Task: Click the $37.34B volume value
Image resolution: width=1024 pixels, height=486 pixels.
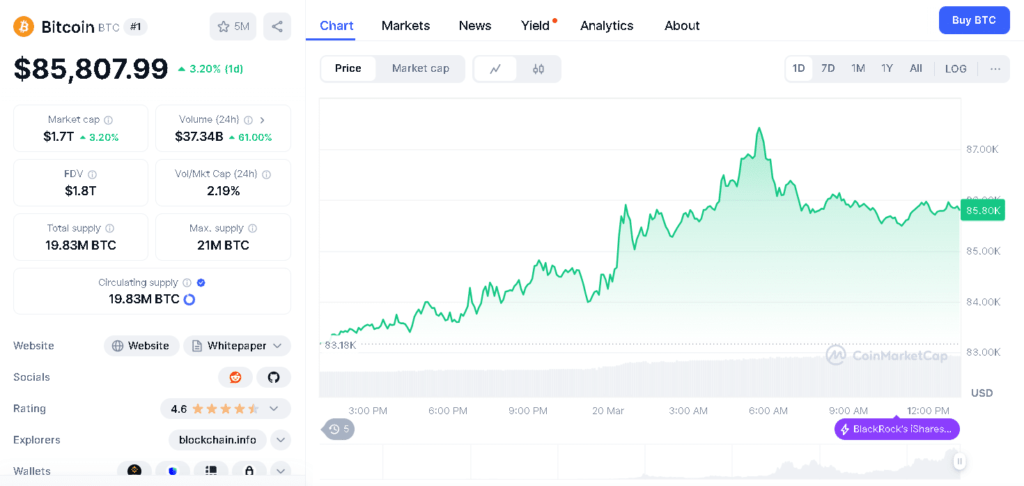Action: click(x=199, y=137)
